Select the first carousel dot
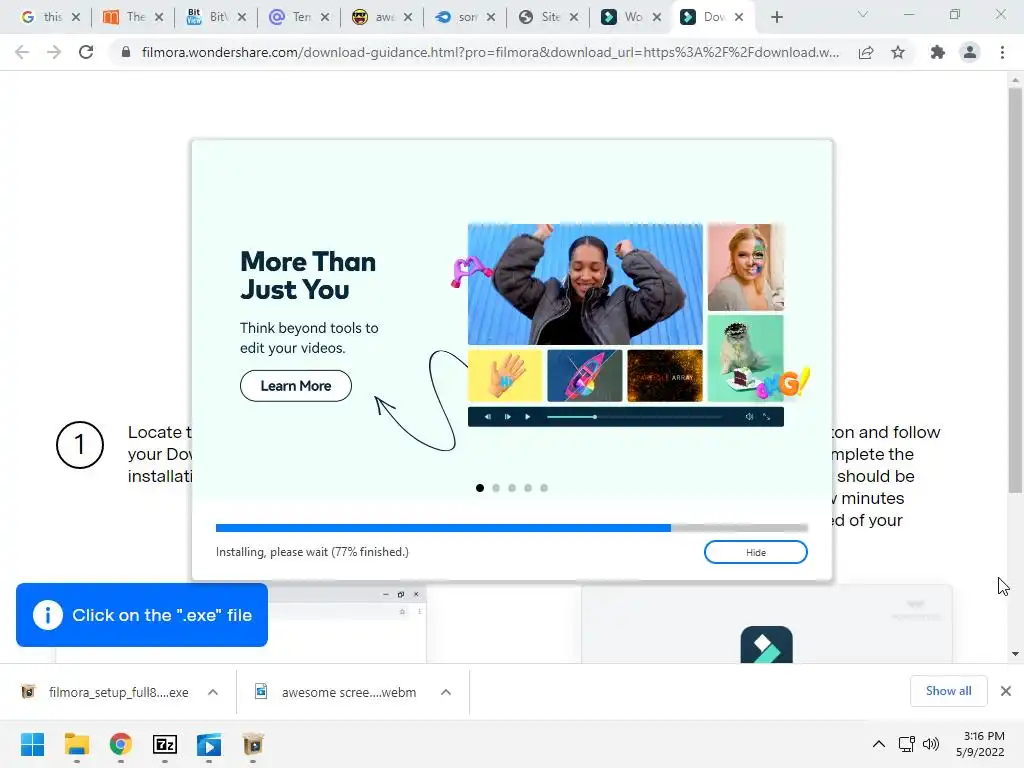 [480, 488]
